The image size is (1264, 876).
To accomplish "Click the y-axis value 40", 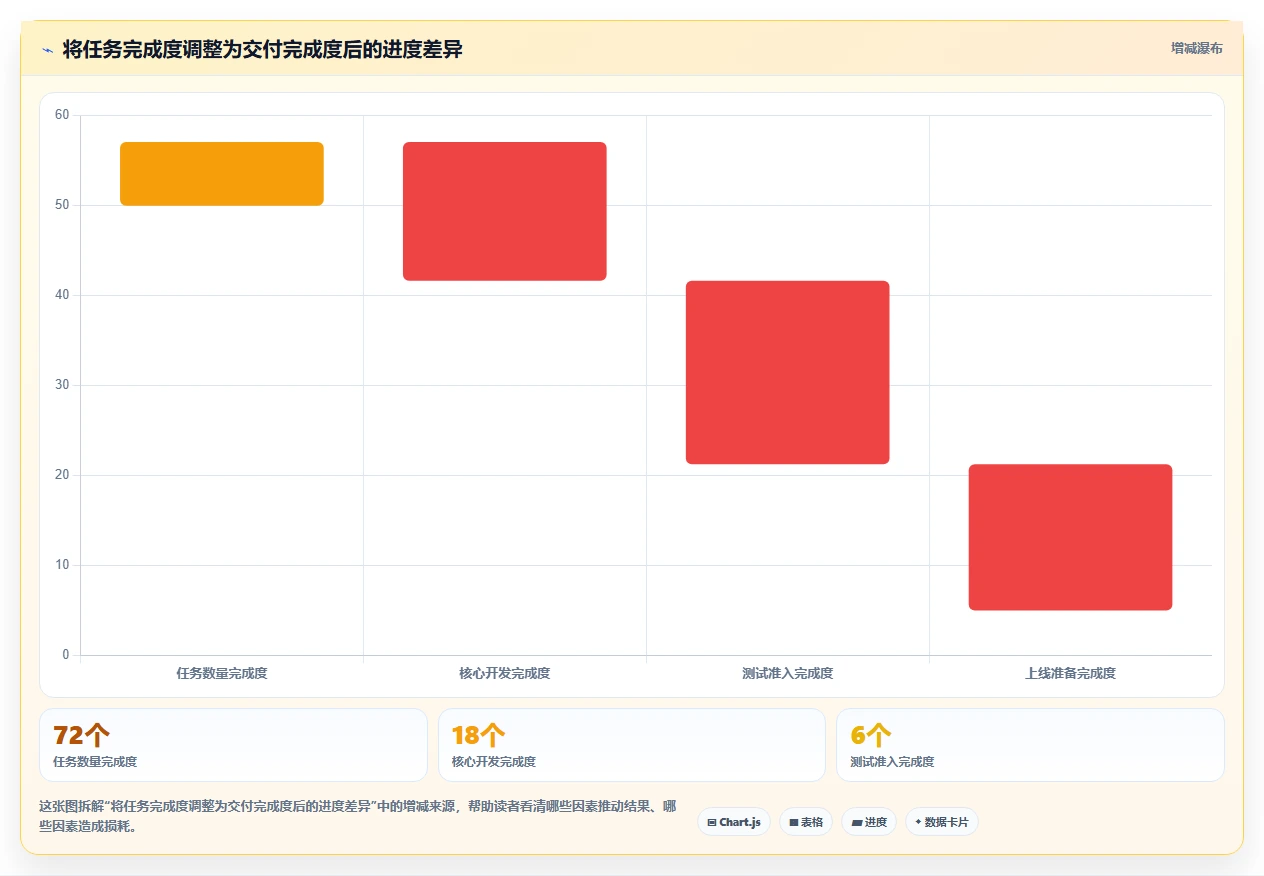I will tap(62, 295).
